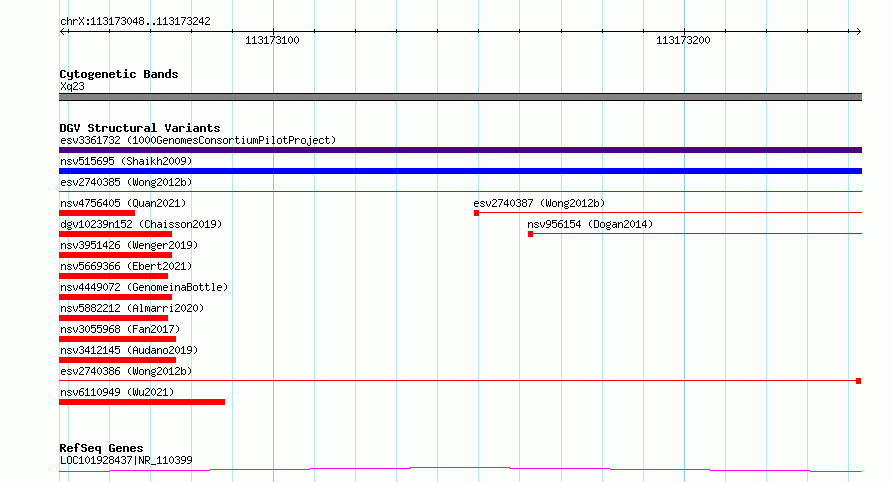Click the red bar under nsv6110949

point(142,402)
